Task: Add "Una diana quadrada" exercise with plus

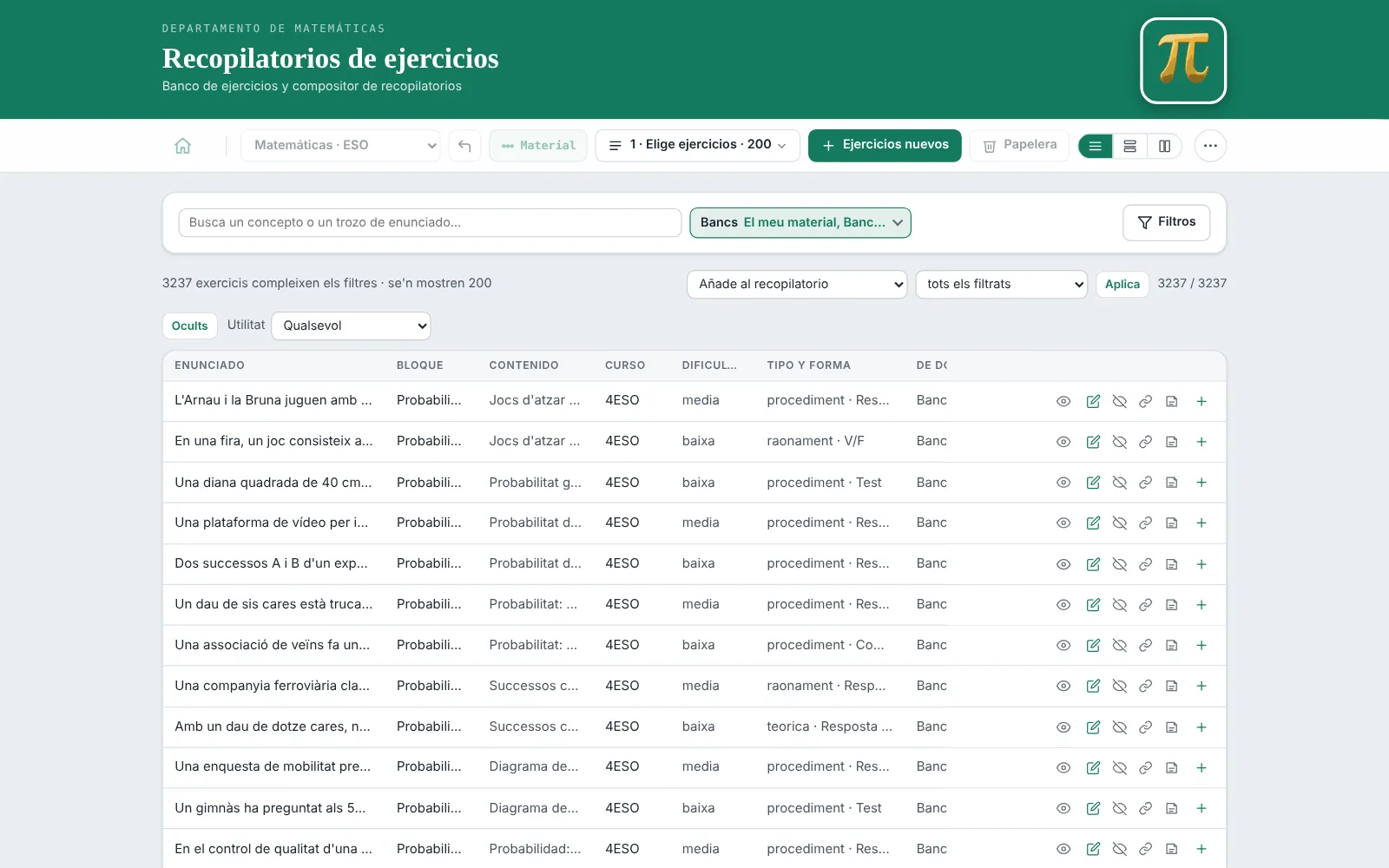Action: coord(1201,483)
